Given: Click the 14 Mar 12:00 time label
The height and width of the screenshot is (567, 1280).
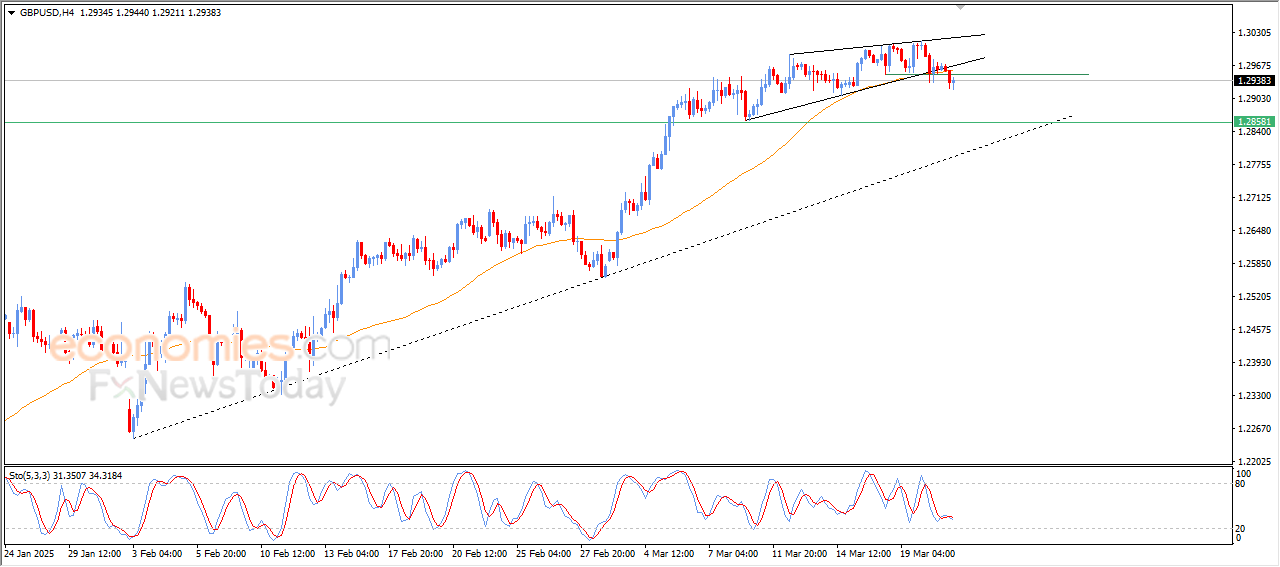Looking at the screenshot, I should (863, 552).
